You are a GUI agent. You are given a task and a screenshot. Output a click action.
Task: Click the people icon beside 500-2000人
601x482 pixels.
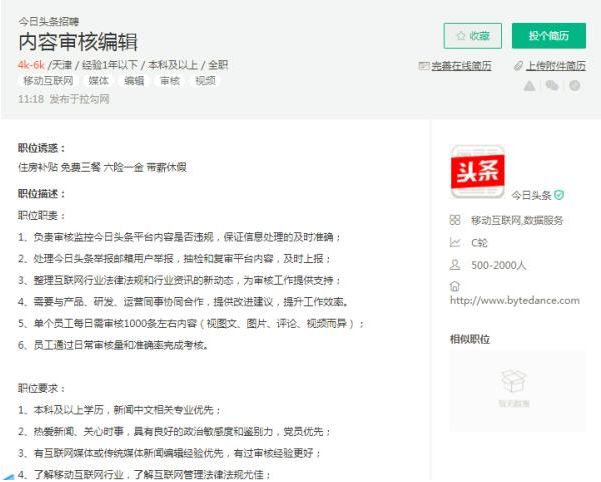pyautogui.click(x=455, y=264)
